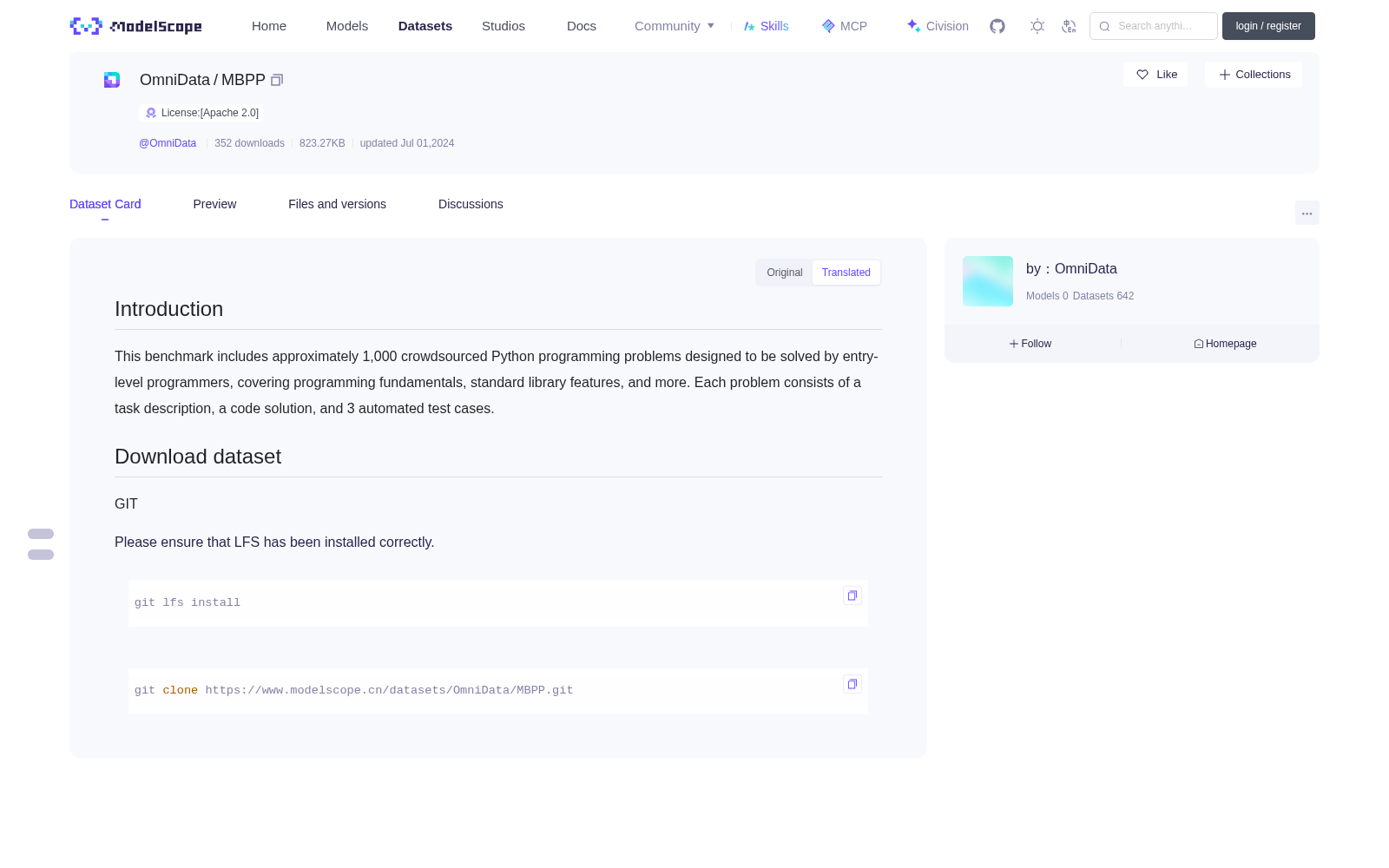Show the Translated text version
Viewport: 1389px width, 868px height.
pyautogui.click(x=846, y=273)
